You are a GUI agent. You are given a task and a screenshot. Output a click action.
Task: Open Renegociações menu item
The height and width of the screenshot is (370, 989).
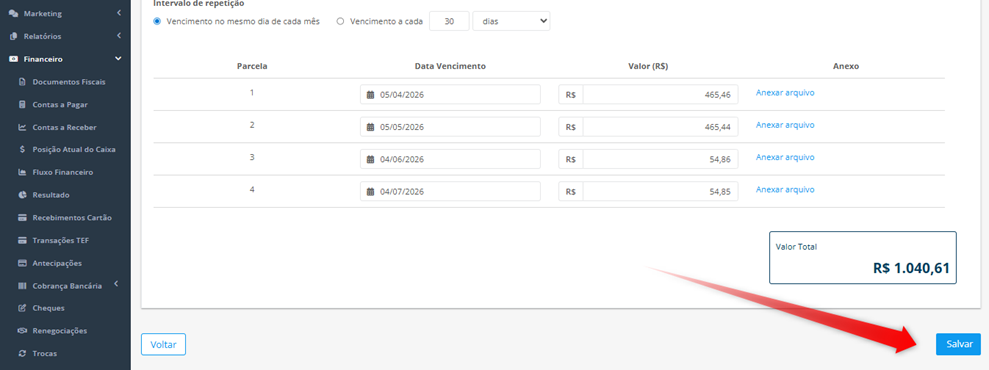(59, 331)
